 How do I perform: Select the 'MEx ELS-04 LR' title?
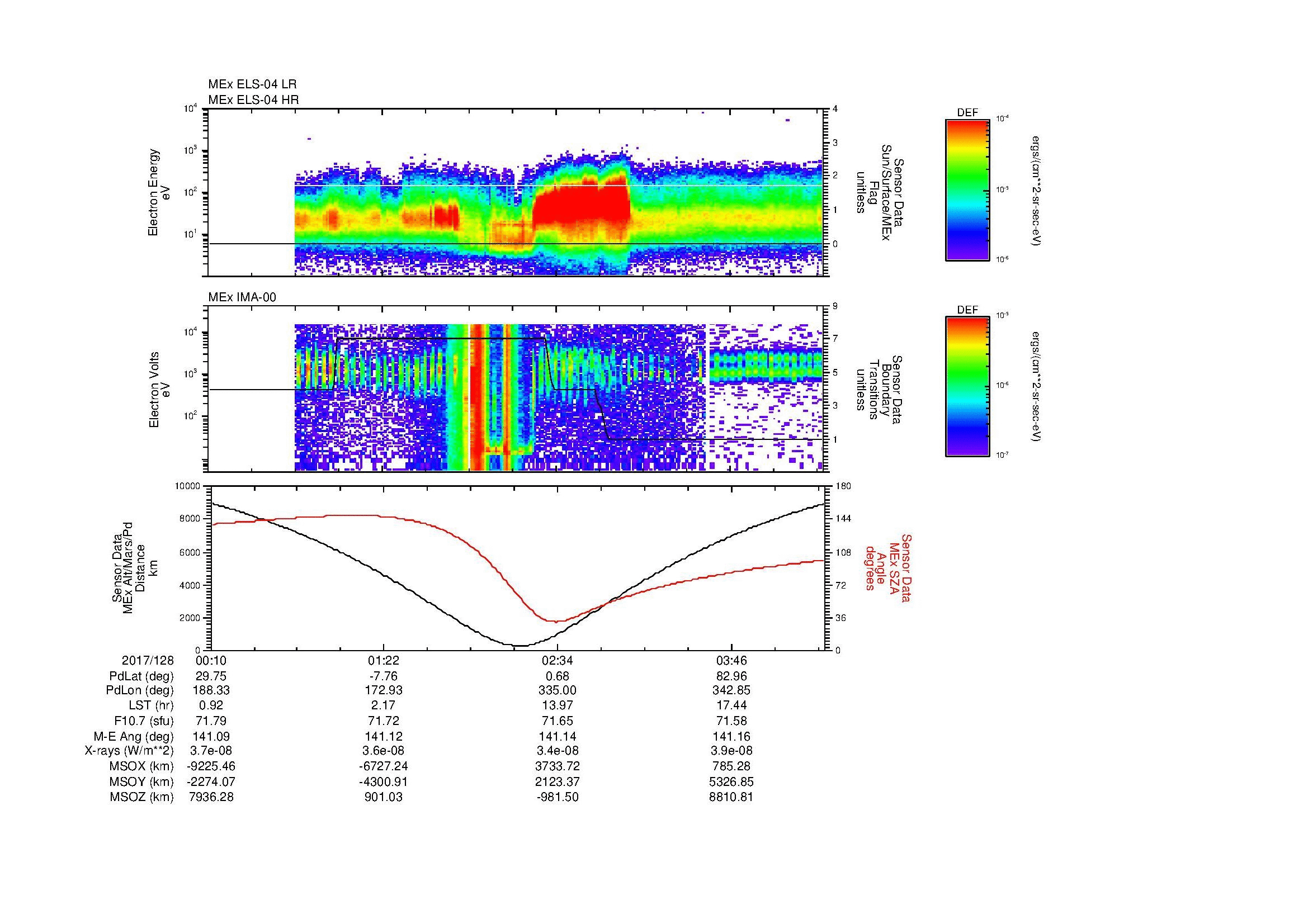coord(252,84)
